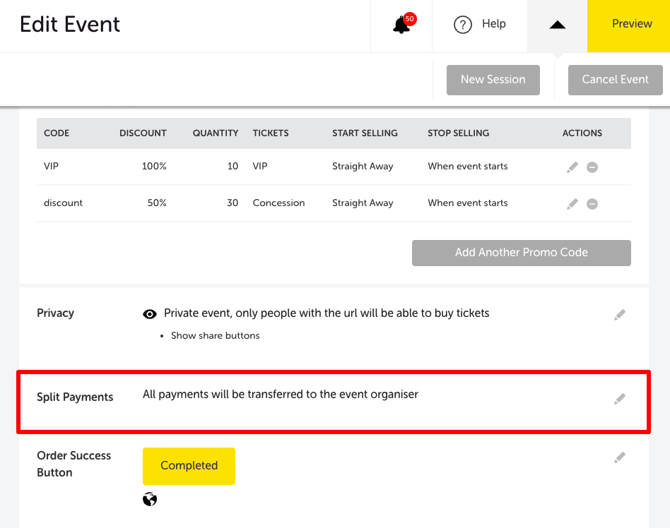Click the STOP SELLING column header
670x528 pixels.
(x=458, y=133)
